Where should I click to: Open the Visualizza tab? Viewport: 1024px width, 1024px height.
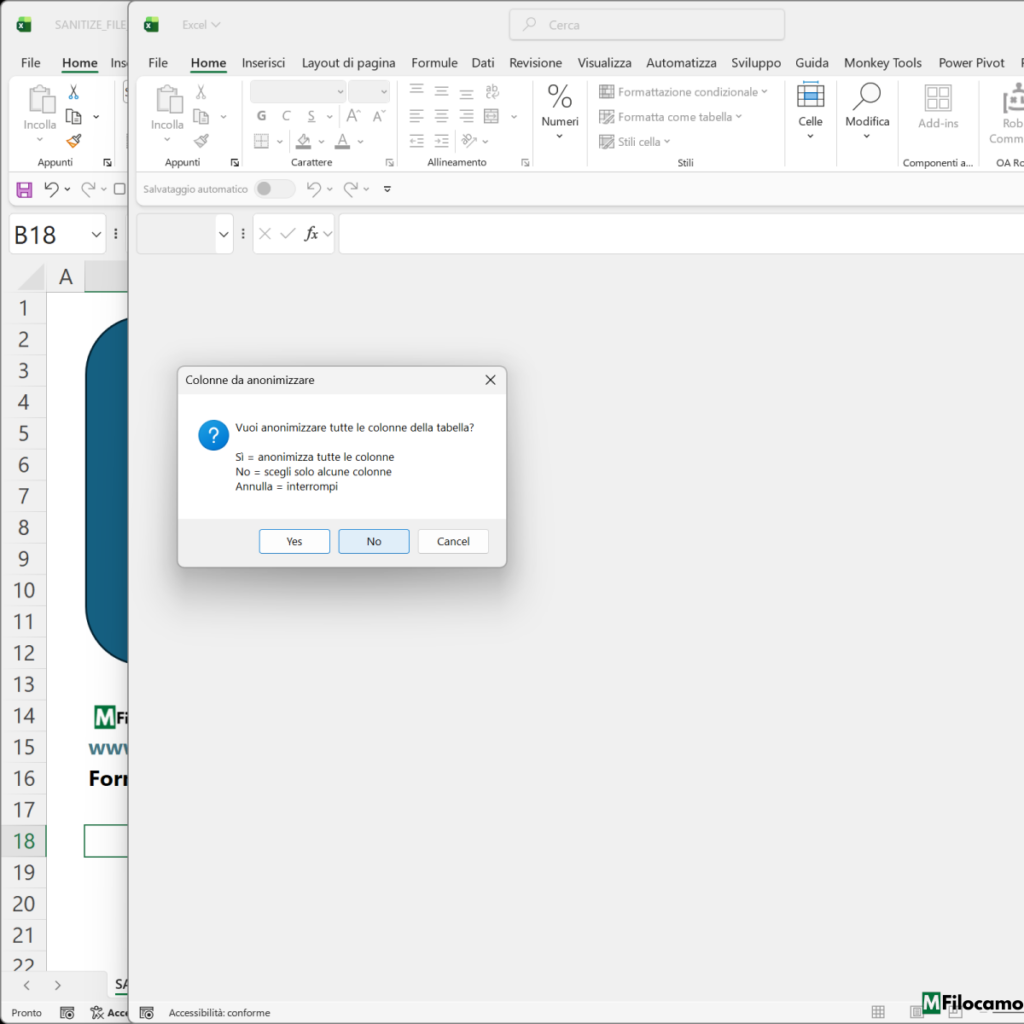tap(604, 63)
